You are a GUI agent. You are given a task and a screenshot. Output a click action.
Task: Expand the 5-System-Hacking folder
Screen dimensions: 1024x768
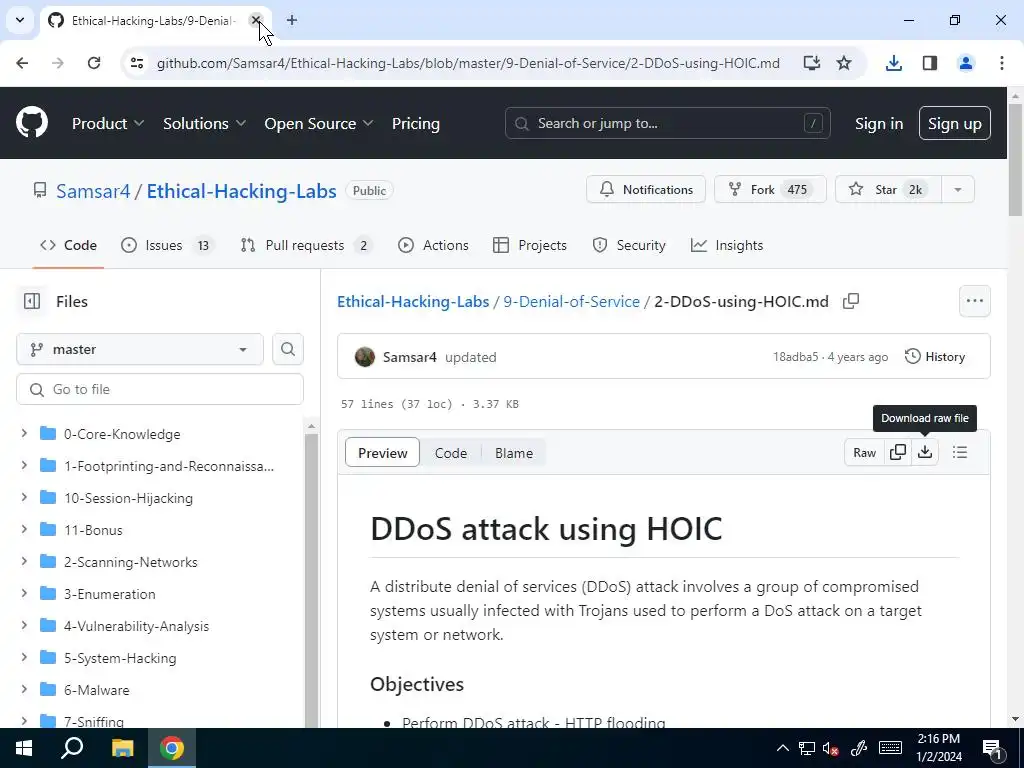24,658
